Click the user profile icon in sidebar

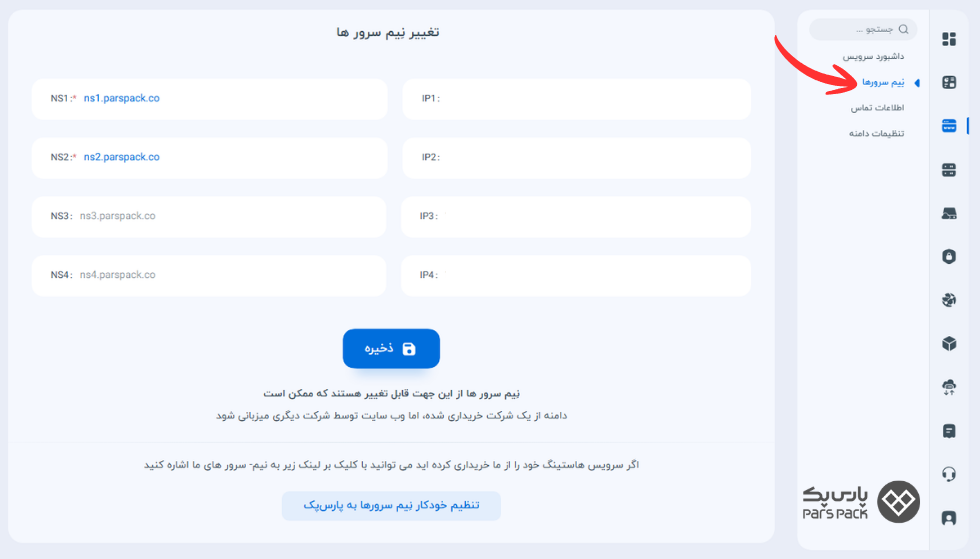(x=949, y=518)
